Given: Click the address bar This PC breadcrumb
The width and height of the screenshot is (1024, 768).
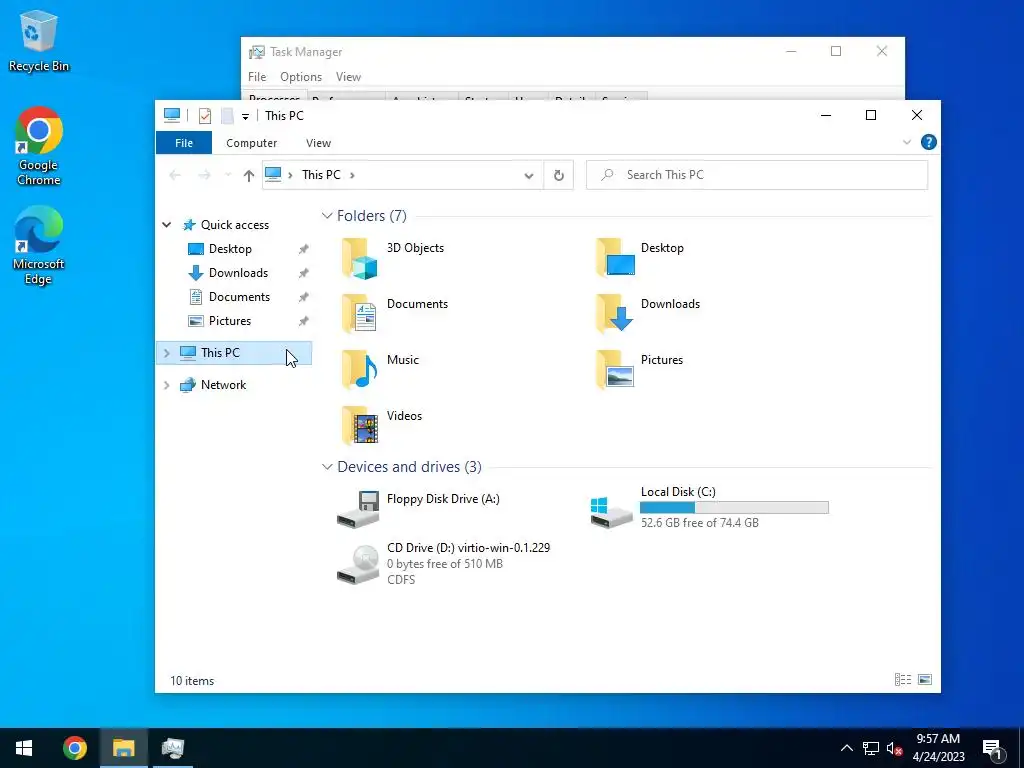Looking at the screenshot, I should 321,175.
